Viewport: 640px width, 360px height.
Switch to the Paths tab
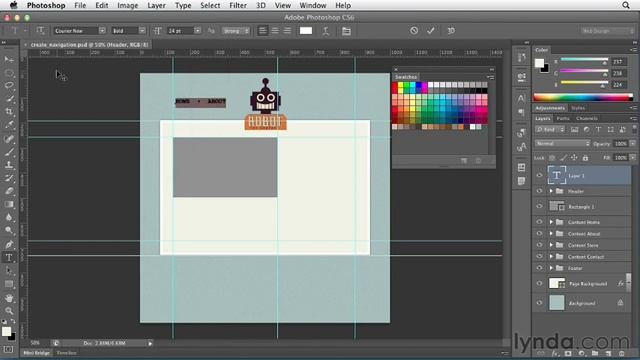click(563, 118)
